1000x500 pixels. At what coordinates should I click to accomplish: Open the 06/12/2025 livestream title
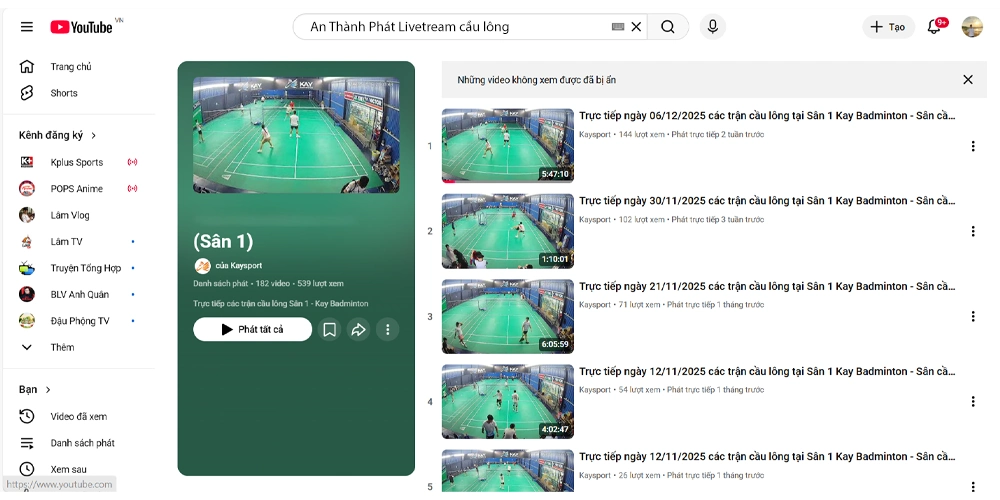[767, 115]
